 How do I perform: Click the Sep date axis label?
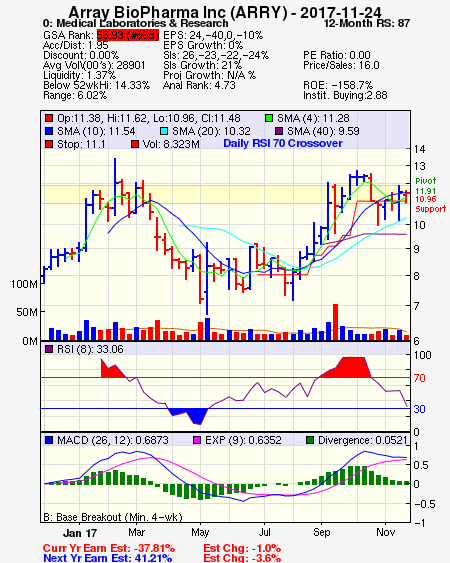321,532
